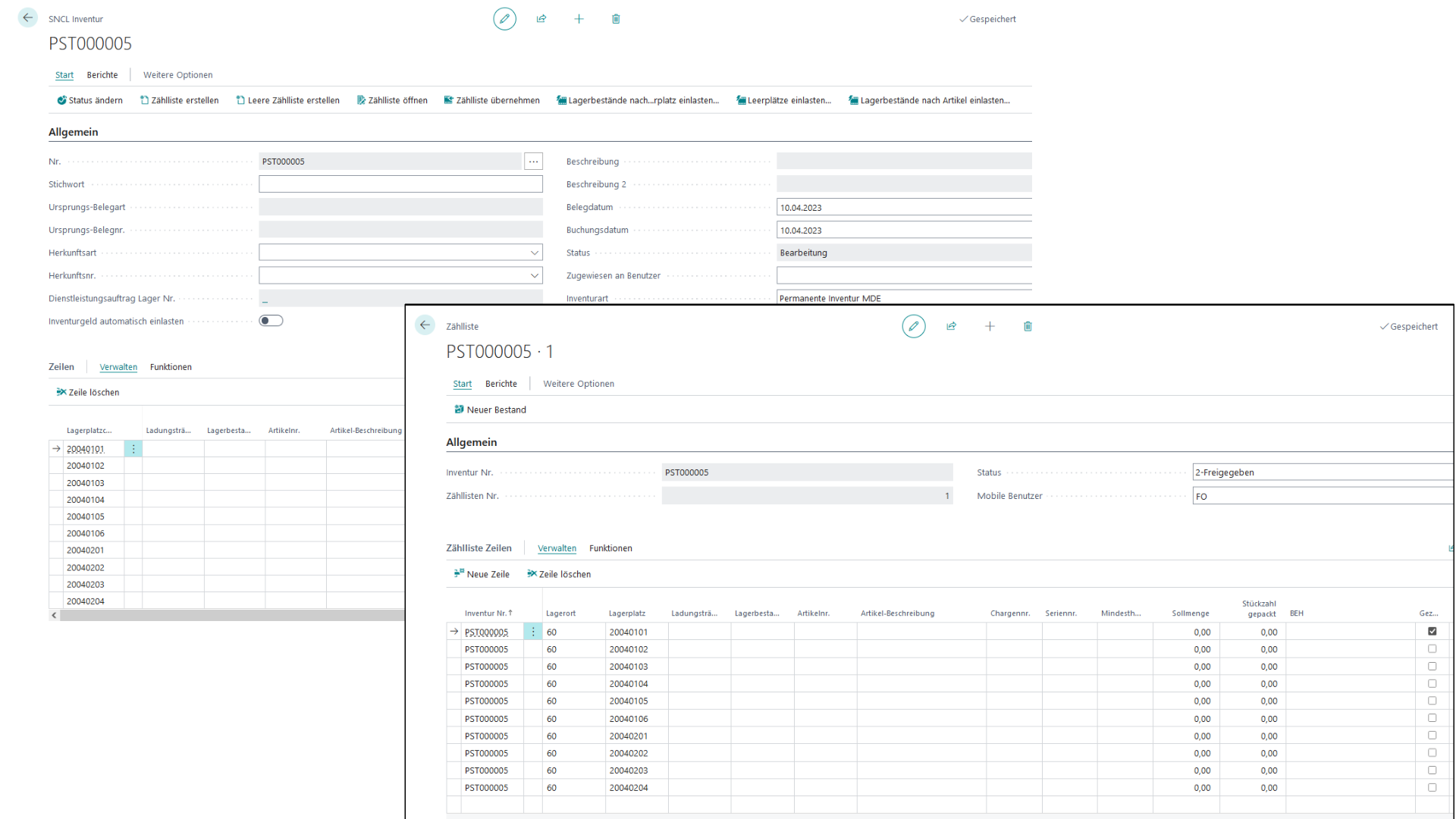Uncheck Gezählt checkbox for Lagerplatz 20040101
This screenshot has width=1456, height=819.
click(x=1432, y=631)
